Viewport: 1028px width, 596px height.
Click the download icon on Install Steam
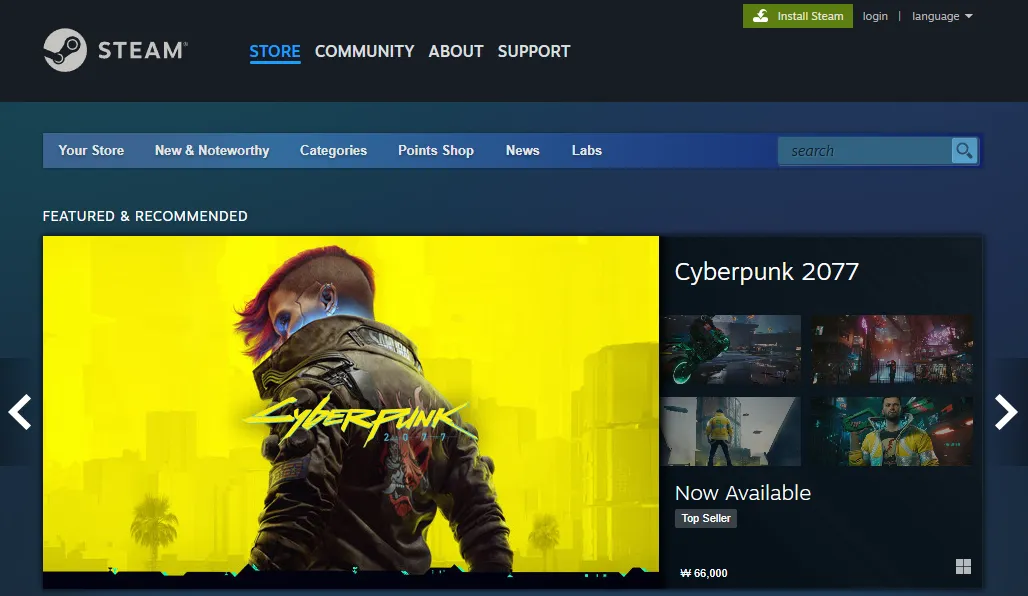[761, 16]
